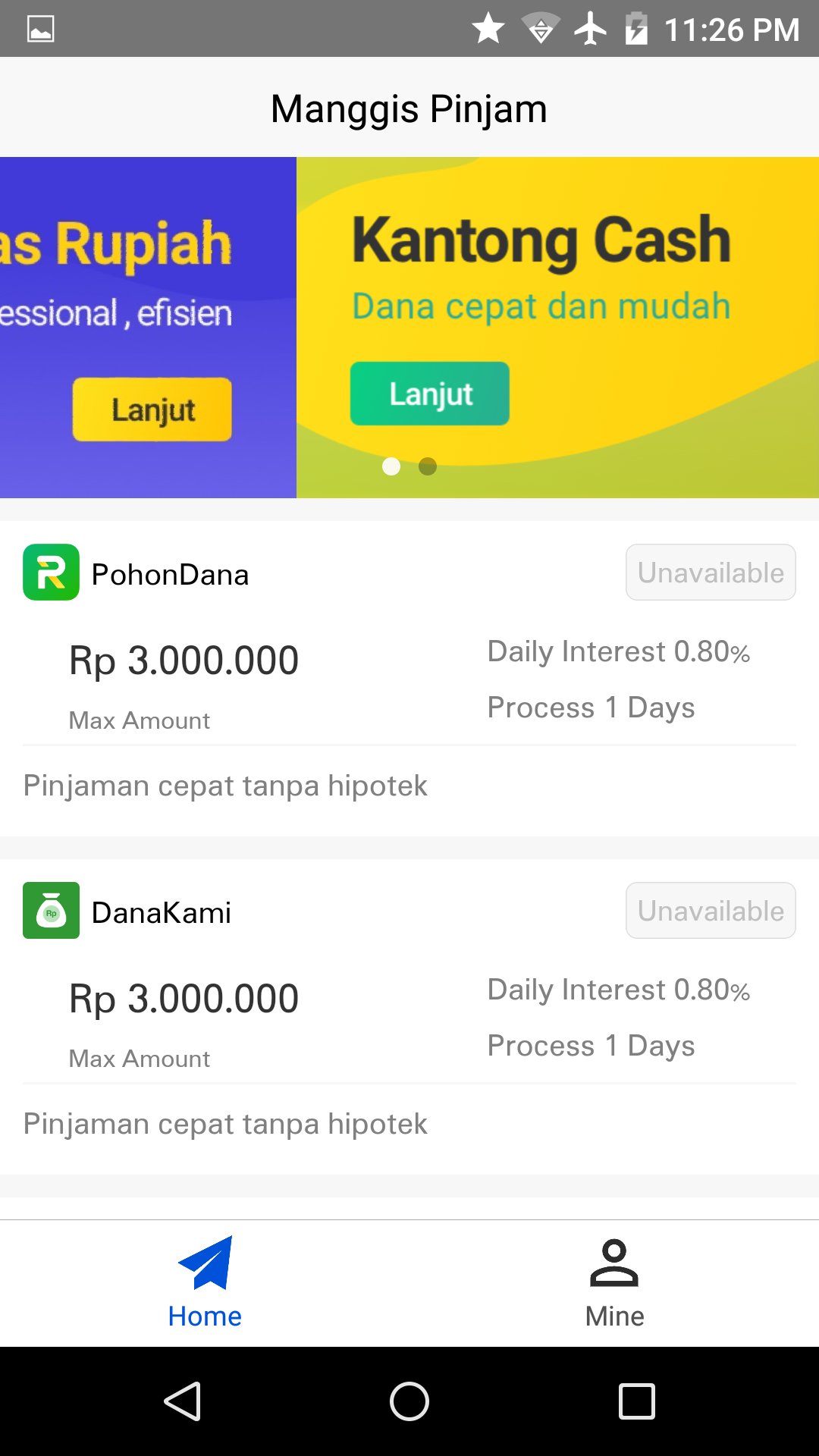Tap the star icon in status bar

click(x=488, y=29)
